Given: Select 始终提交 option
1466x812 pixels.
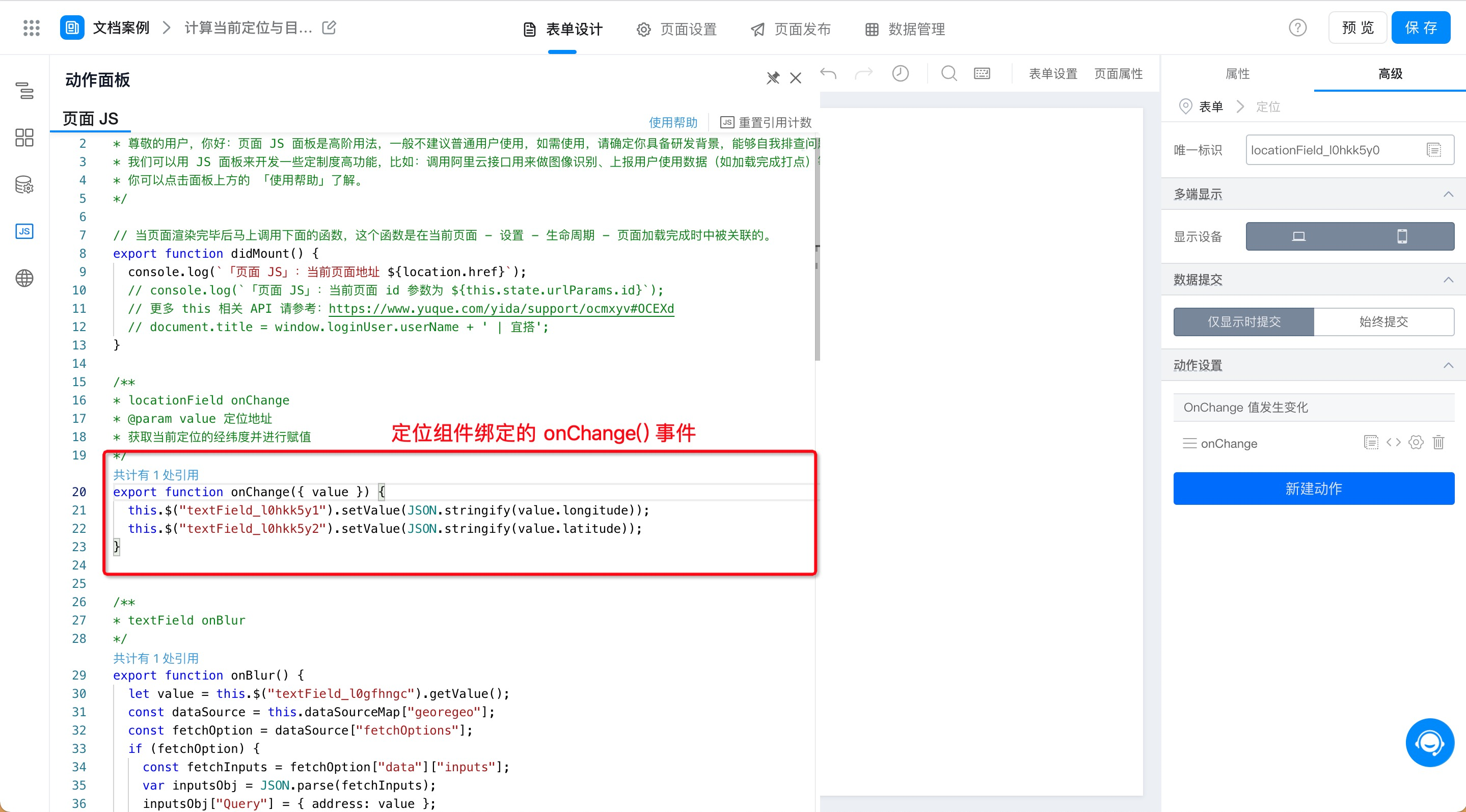Looking at the screenshot, I should pos(1384,321).
